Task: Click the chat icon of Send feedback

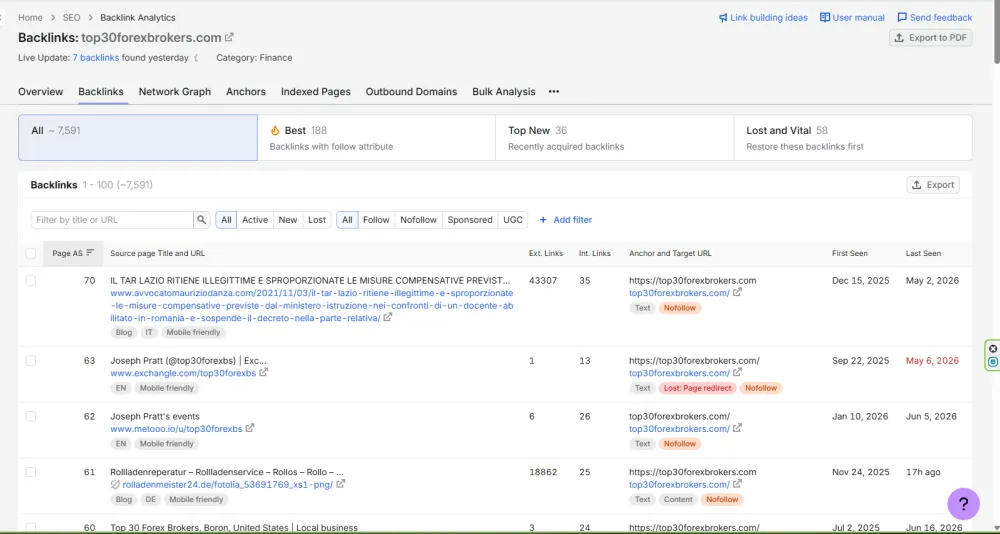Action: [902, 17]
